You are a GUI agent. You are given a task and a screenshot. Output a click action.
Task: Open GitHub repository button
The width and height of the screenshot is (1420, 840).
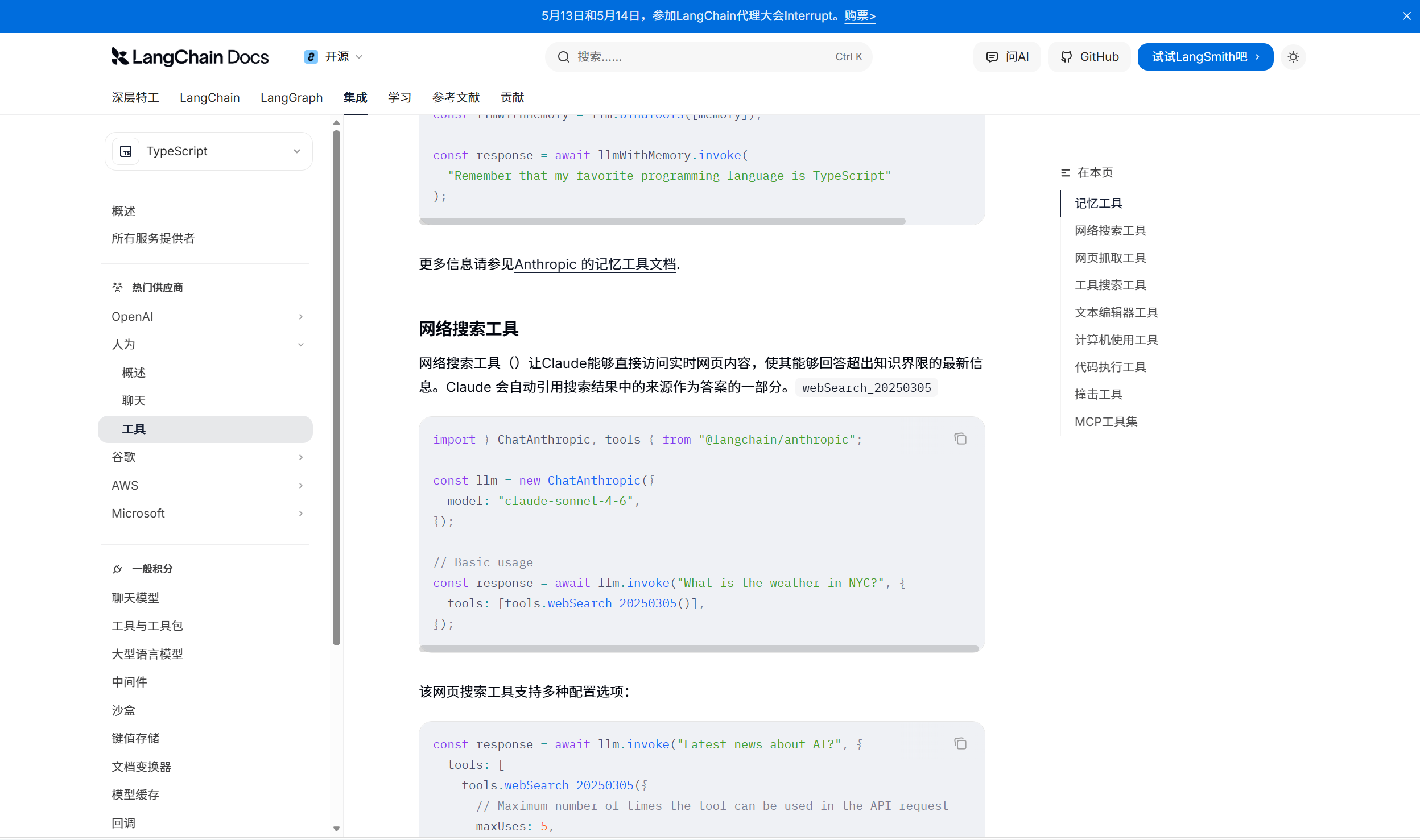pyautogui.click(x=1089, y=57)
